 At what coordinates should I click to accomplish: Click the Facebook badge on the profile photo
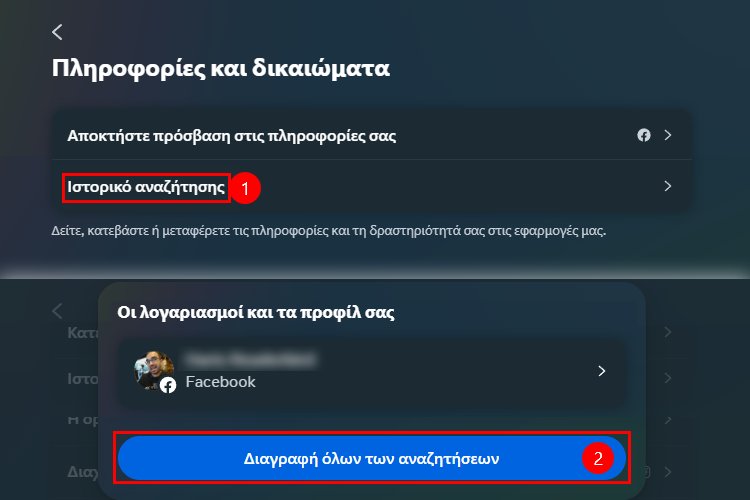(168, 385)
